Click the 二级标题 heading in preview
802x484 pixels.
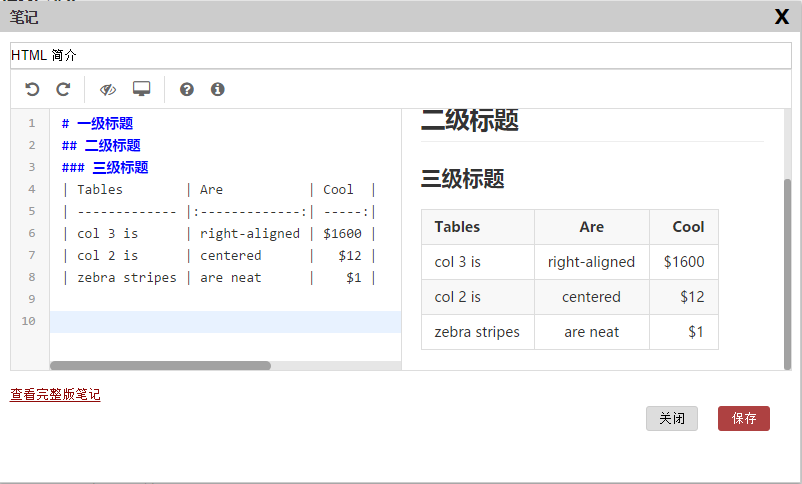470,122
